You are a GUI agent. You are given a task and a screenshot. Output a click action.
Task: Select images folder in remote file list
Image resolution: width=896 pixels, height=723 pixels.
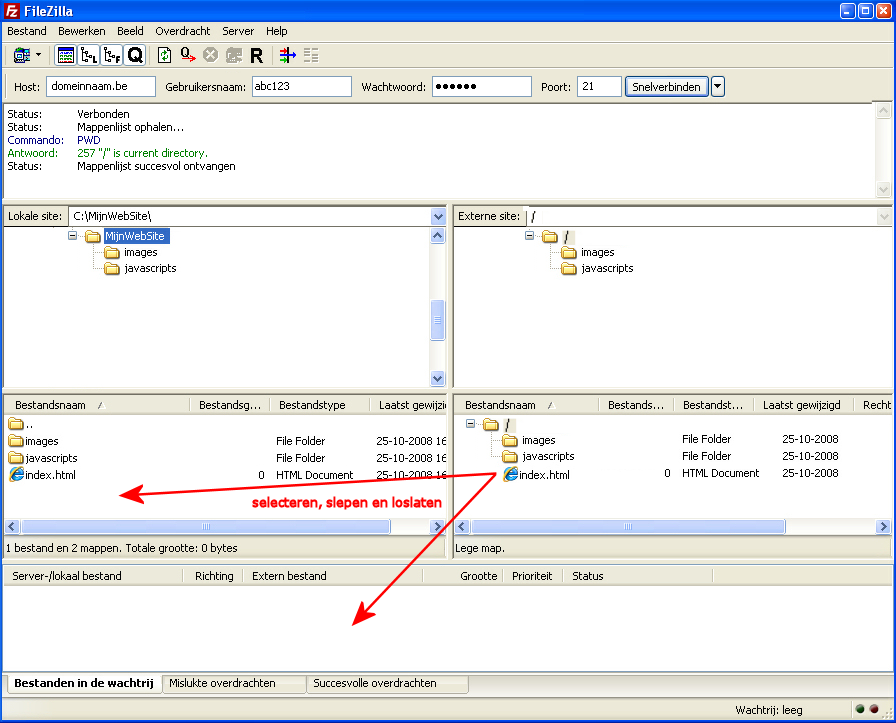point(538,440)
